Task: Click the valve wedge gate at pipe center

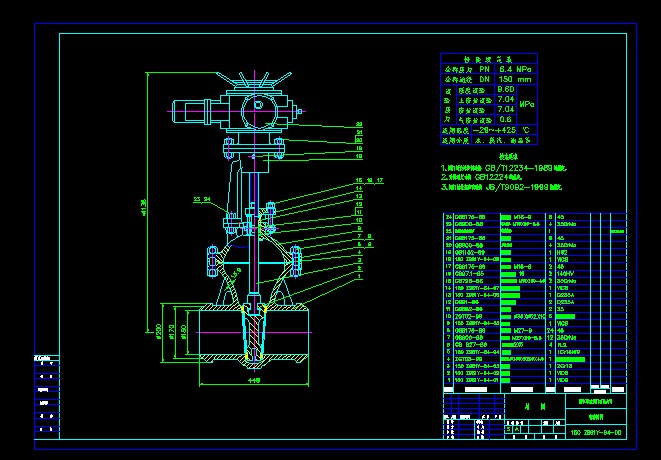Action: tap(257, 334)
